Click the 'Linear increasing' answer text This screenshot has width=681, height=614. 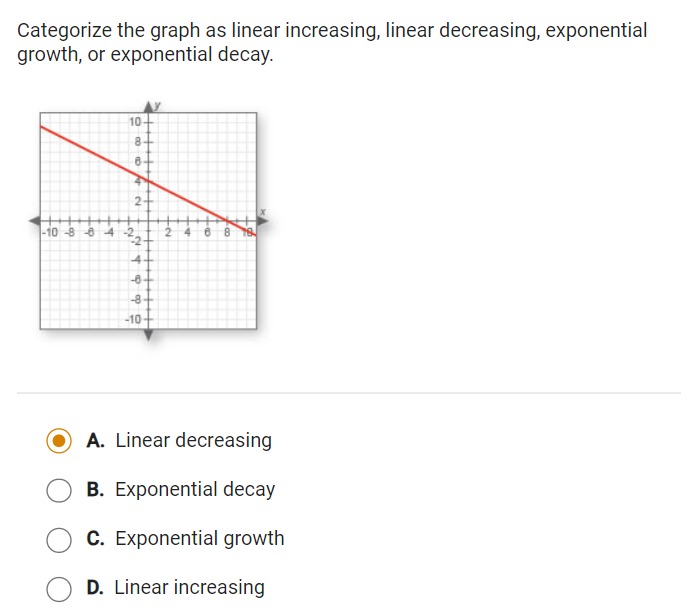(x=189, y=588)
